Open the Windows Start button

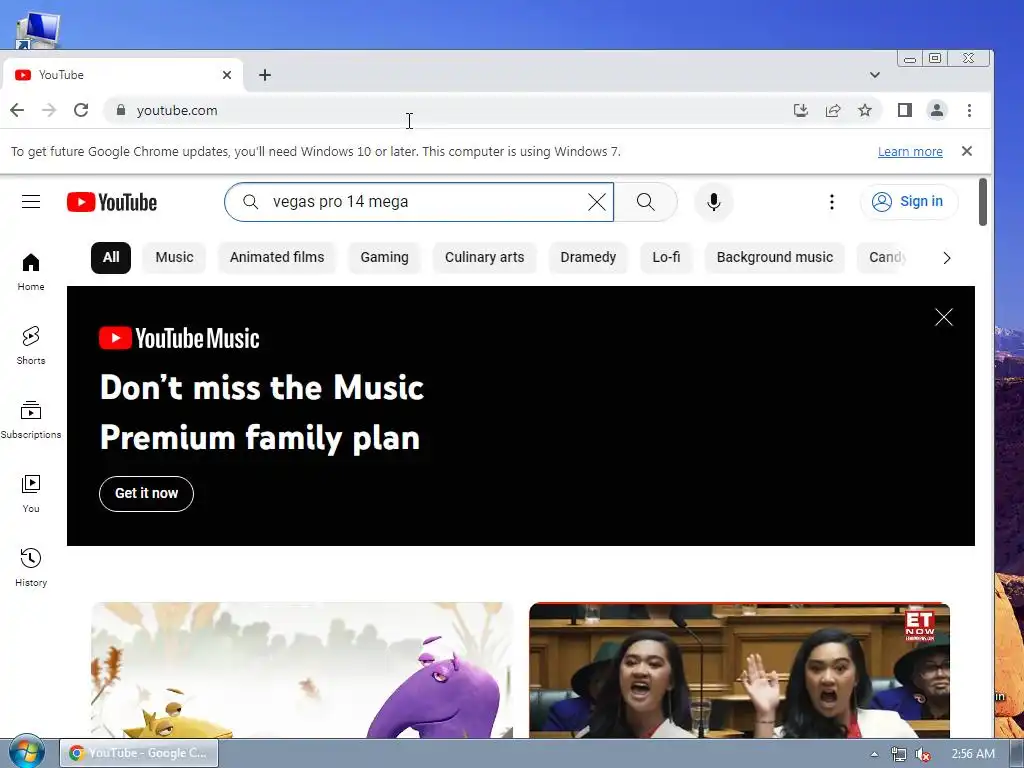26,753
